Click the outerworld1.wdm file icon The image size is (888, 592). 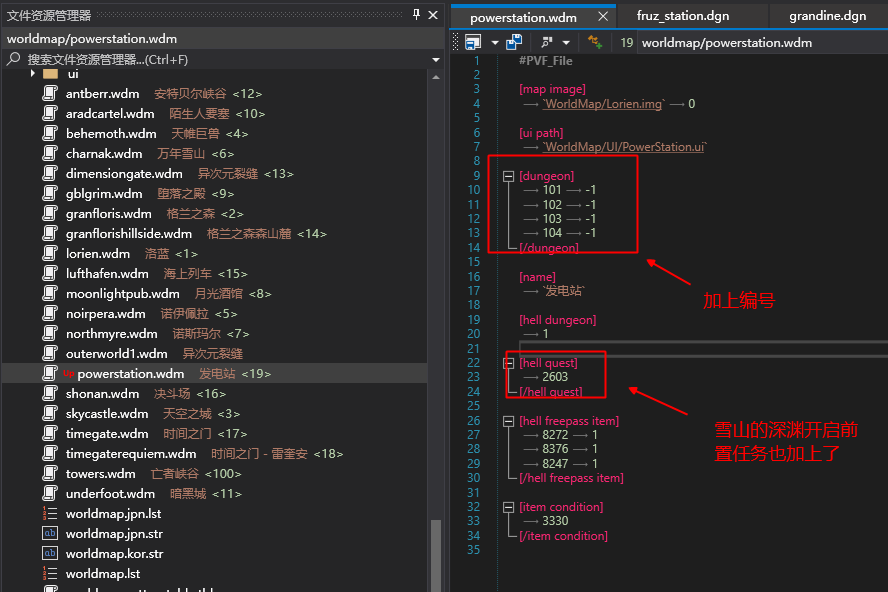[x=50, y=354]
